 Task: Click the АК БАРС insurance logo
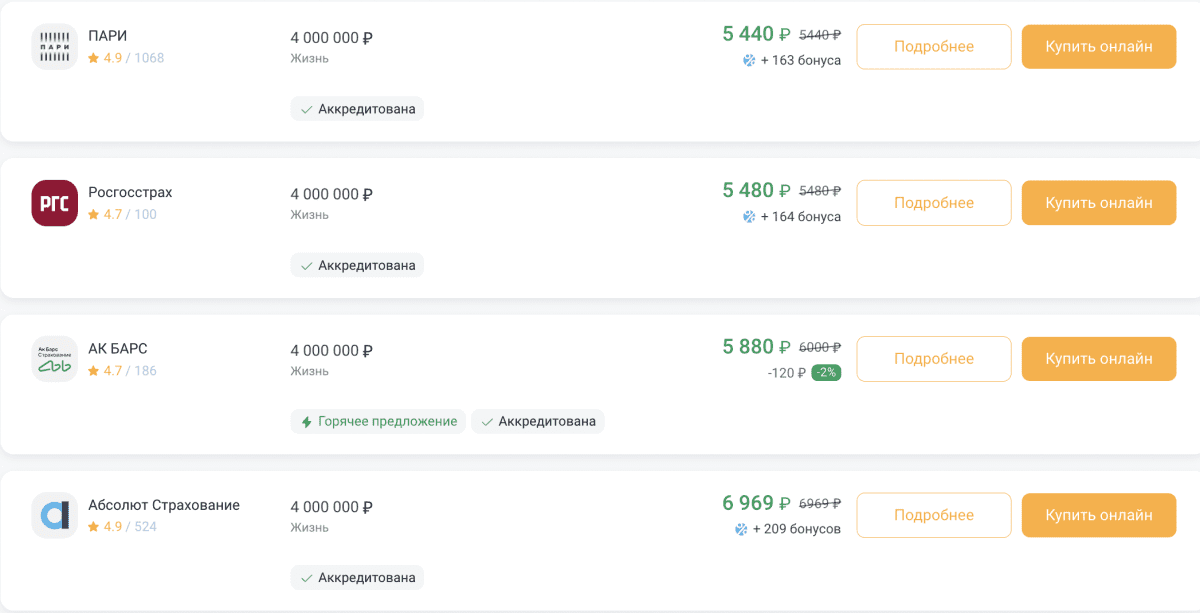point(55,359)
